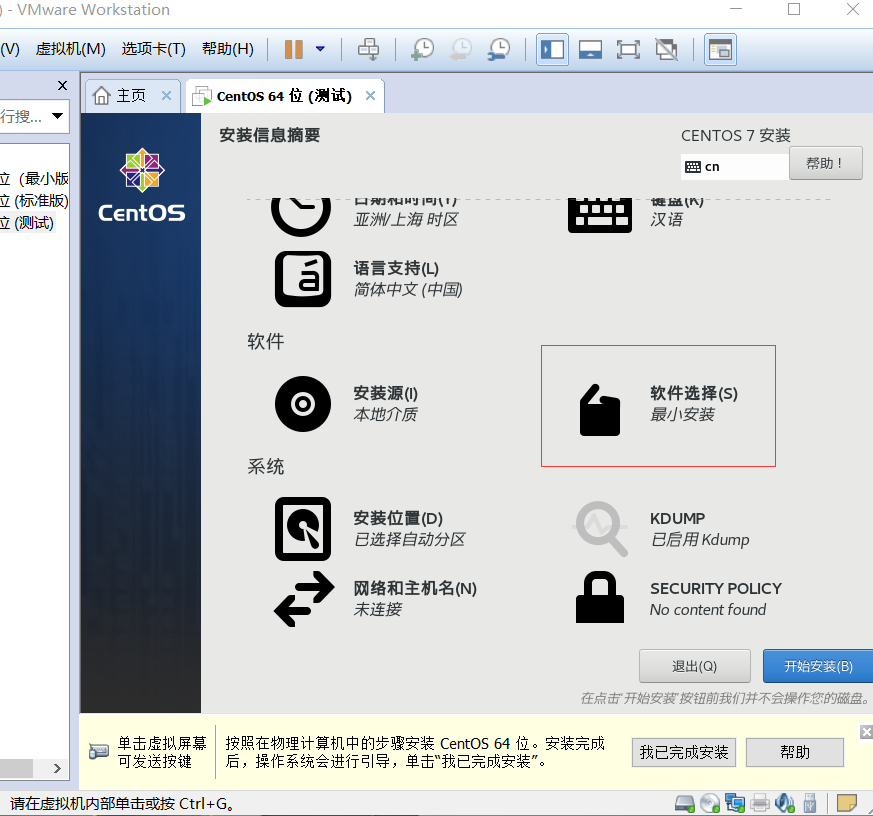This screenshot has height=816, width=873.
Task: Click the network adapter status bar icon
Action: (734, 803)
